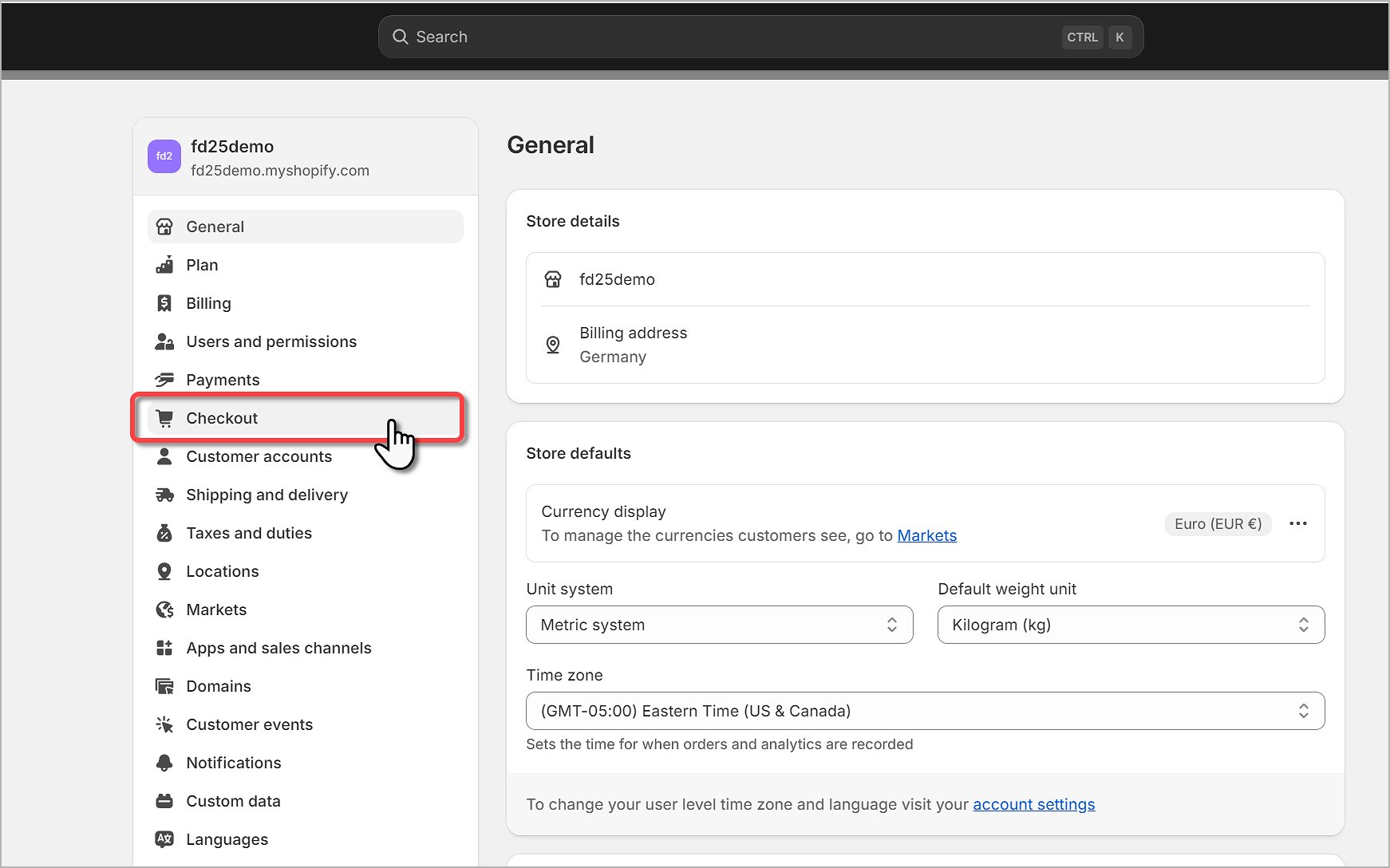This screenshot has width=1390, height=868.
Task: Open the account settings link
Action: (1033, 804)
